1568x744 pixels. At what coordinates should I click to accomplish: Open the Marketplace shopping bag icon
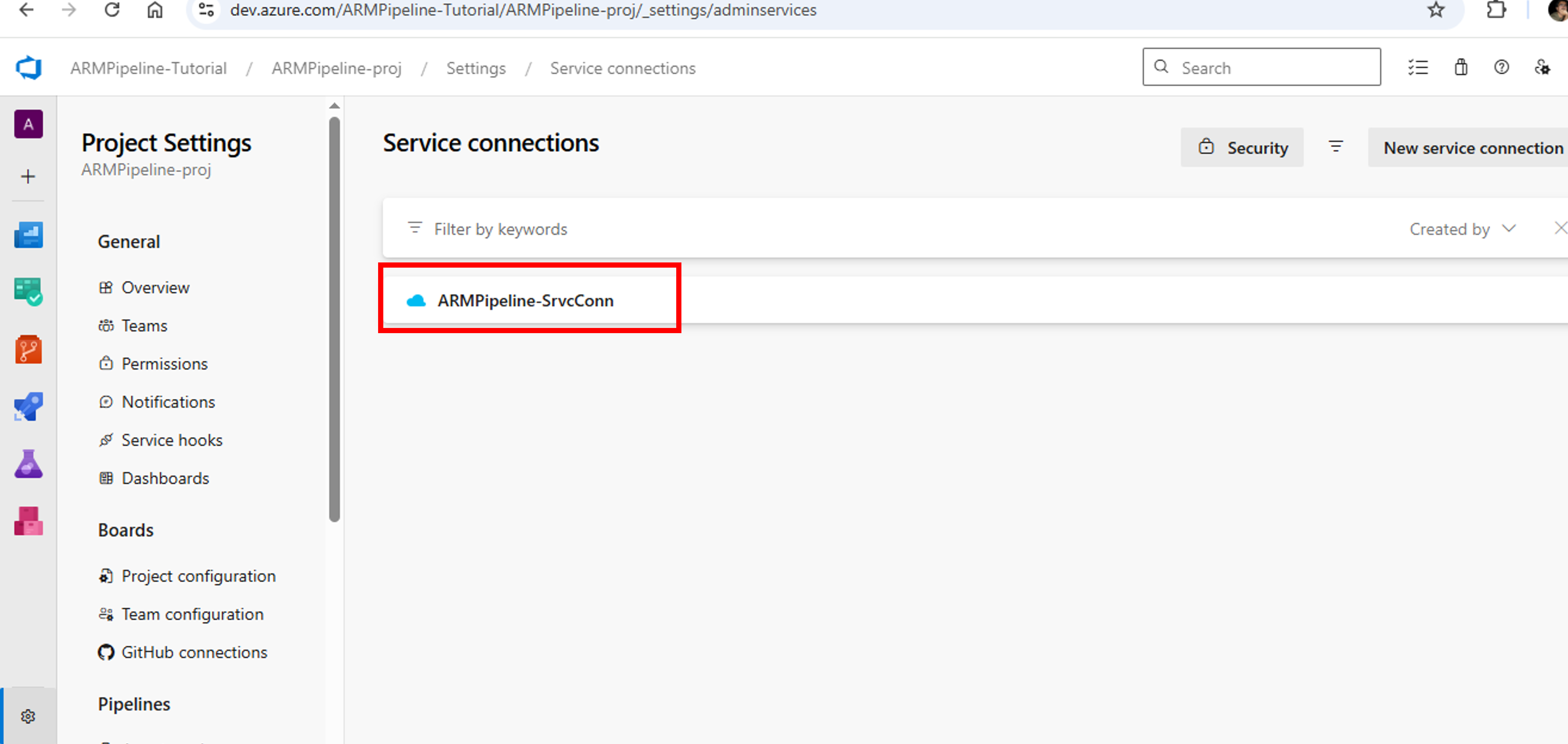click(x=1461, y=67)
